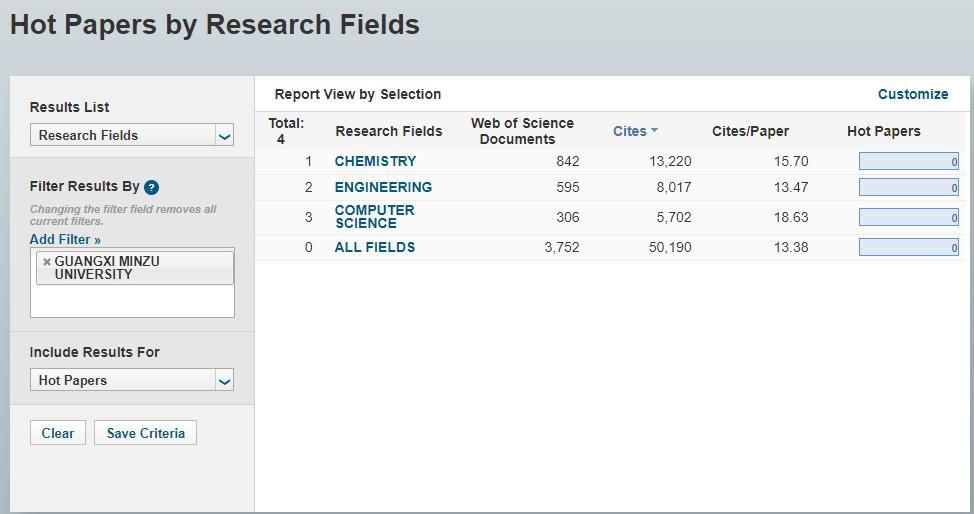Open the Customize report link
This screenshot has width=974, height=514.
pos(912,94)
